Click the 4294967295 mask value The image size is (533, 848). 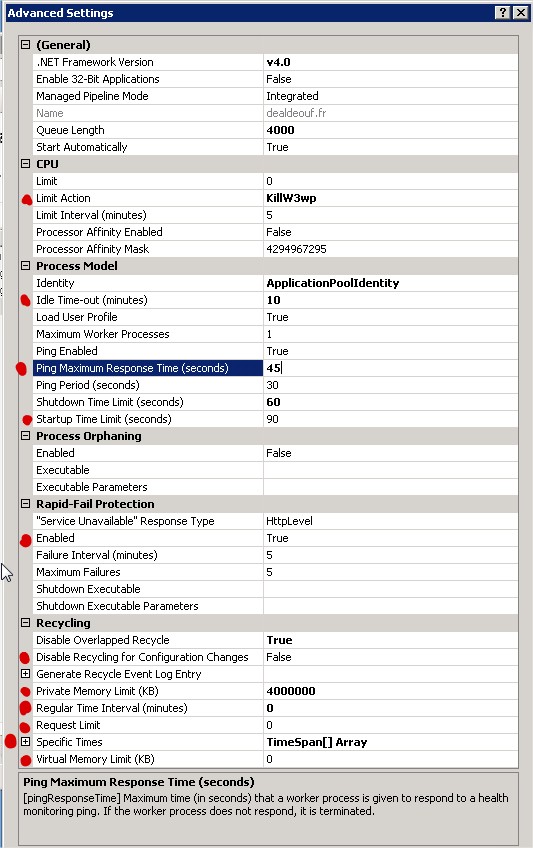tap(390, 249)
